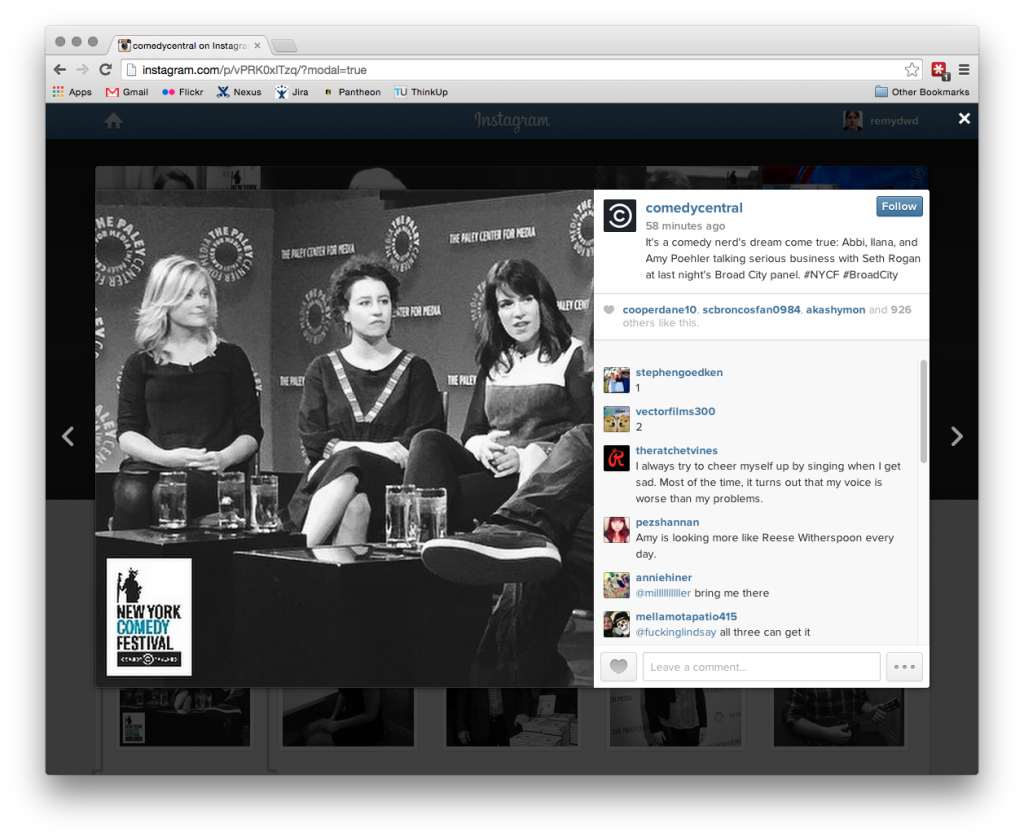Viewport: 1024px width, 840px height.
Task: Click the comments scrollbar
Action: (923, 410)
